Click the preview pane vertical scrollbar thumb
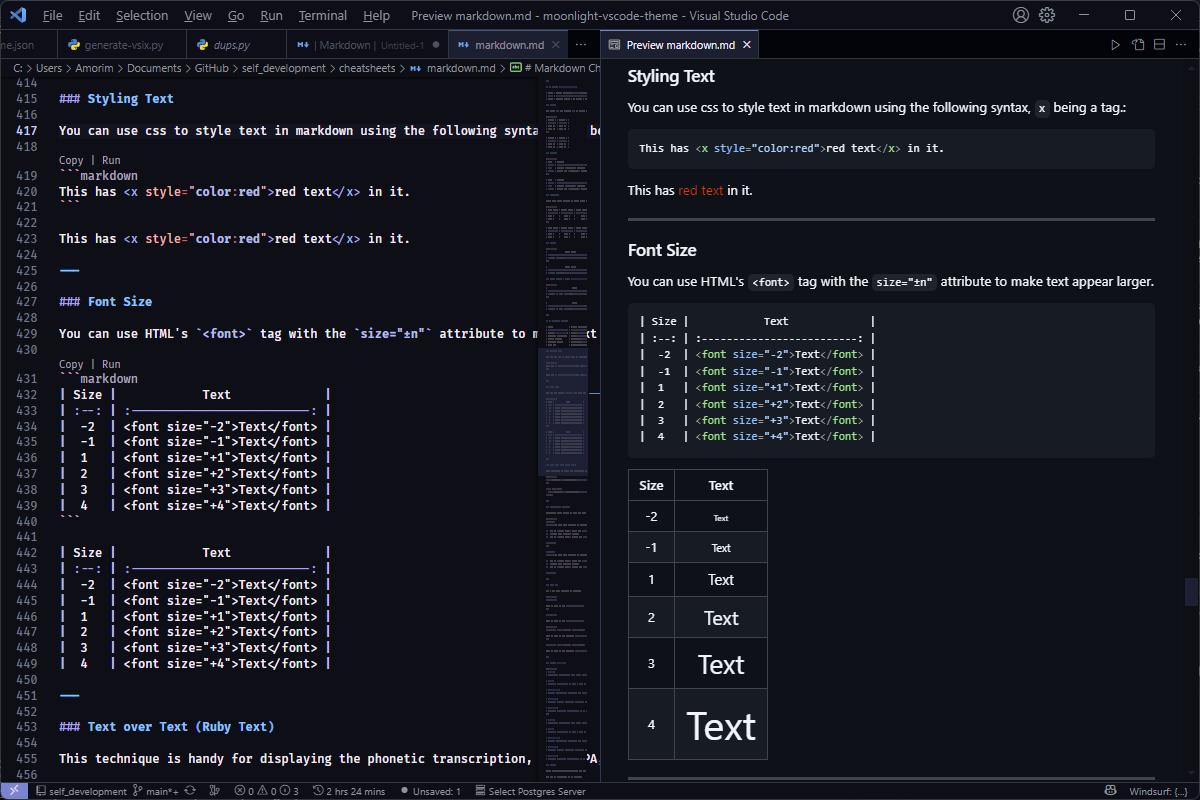The height and width of the screenshot is (800, 1200). (x=1191, y=591)
